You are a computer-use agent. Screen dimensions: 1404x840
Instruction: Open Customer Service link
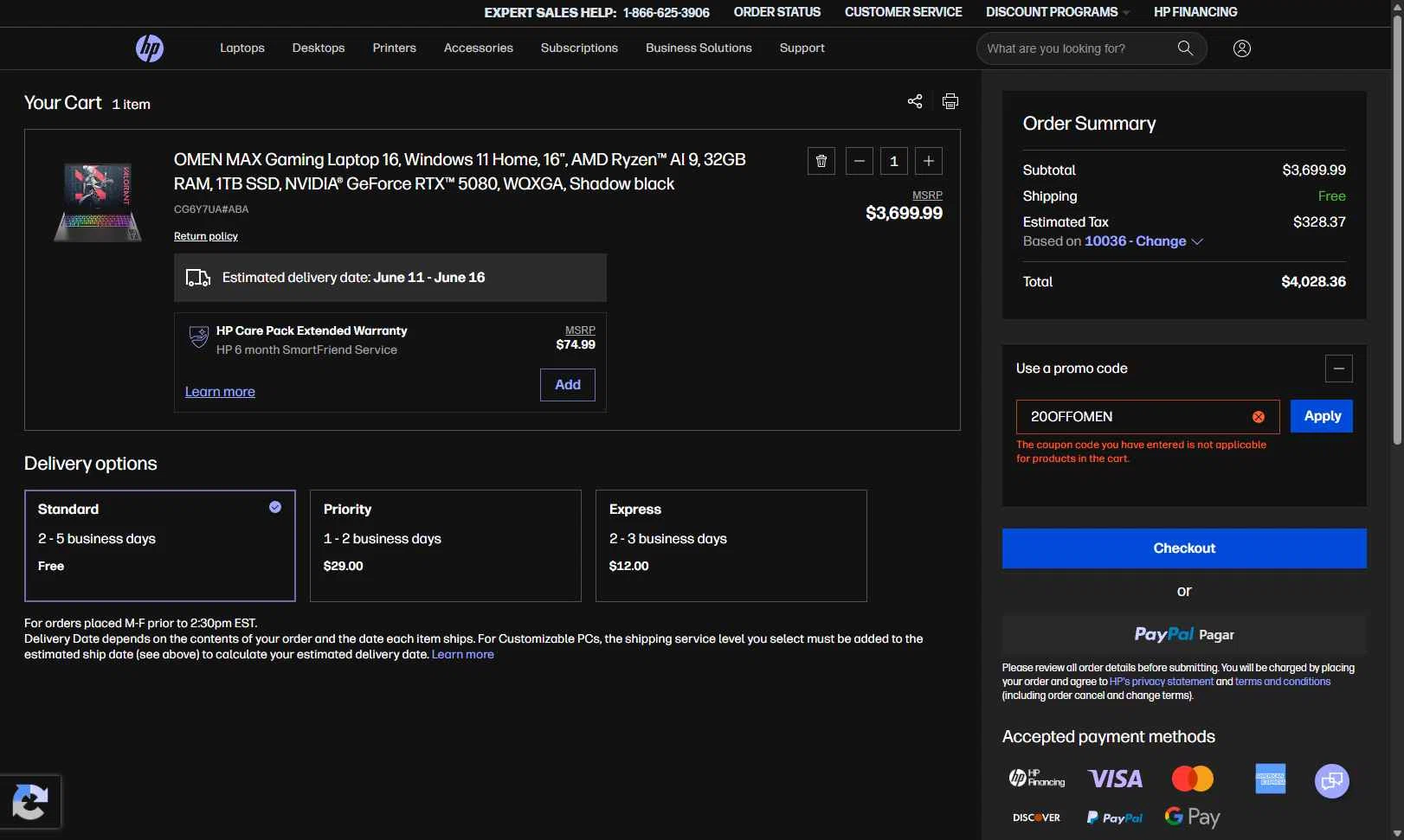pos(904,12)
